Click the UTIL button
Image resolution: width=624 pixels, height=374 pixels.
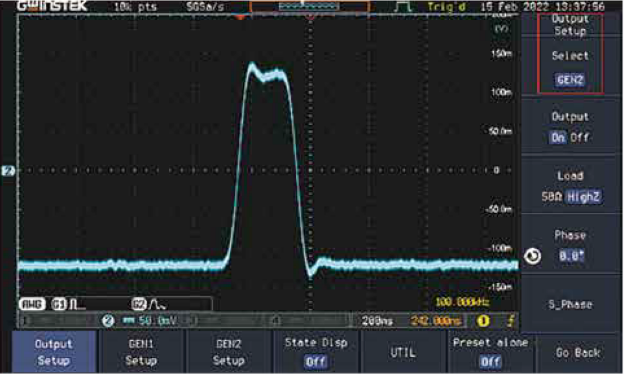pyautogui.click(x=403, y=352)
